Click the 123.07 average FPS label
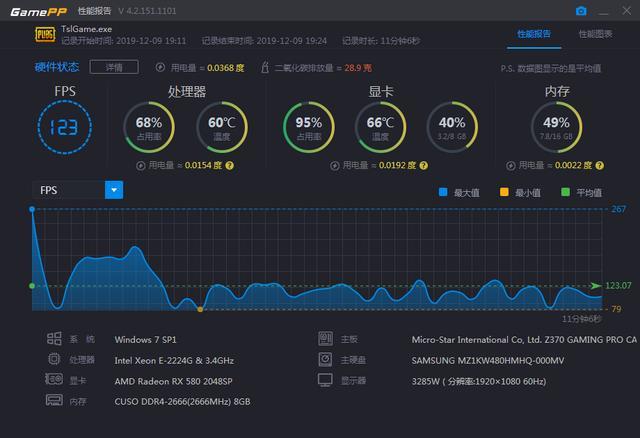Image resolution: width=640 pixels, height=438 pixels. click(618, 285)
